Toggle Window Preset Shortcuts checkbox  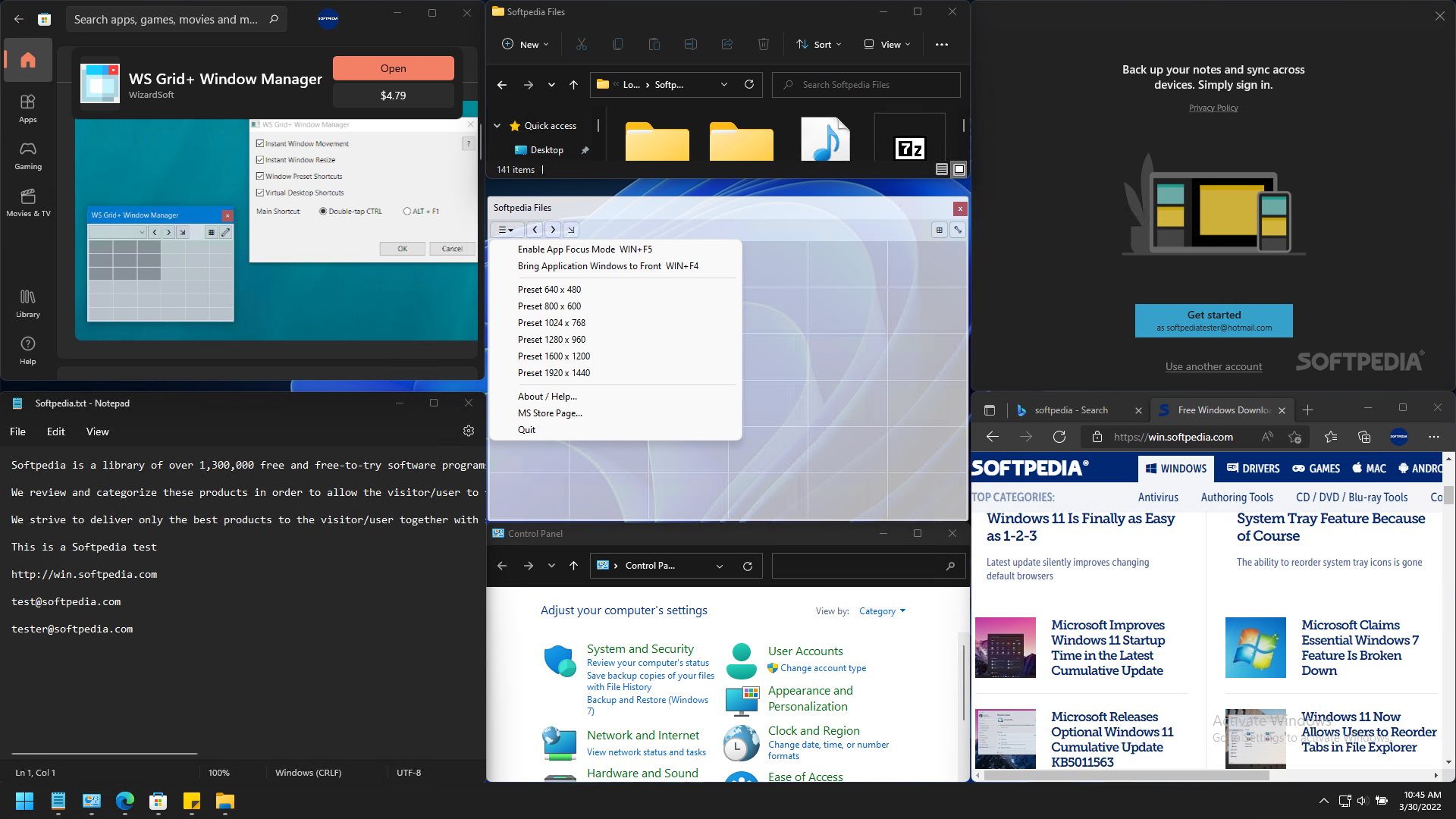(260, 176)
